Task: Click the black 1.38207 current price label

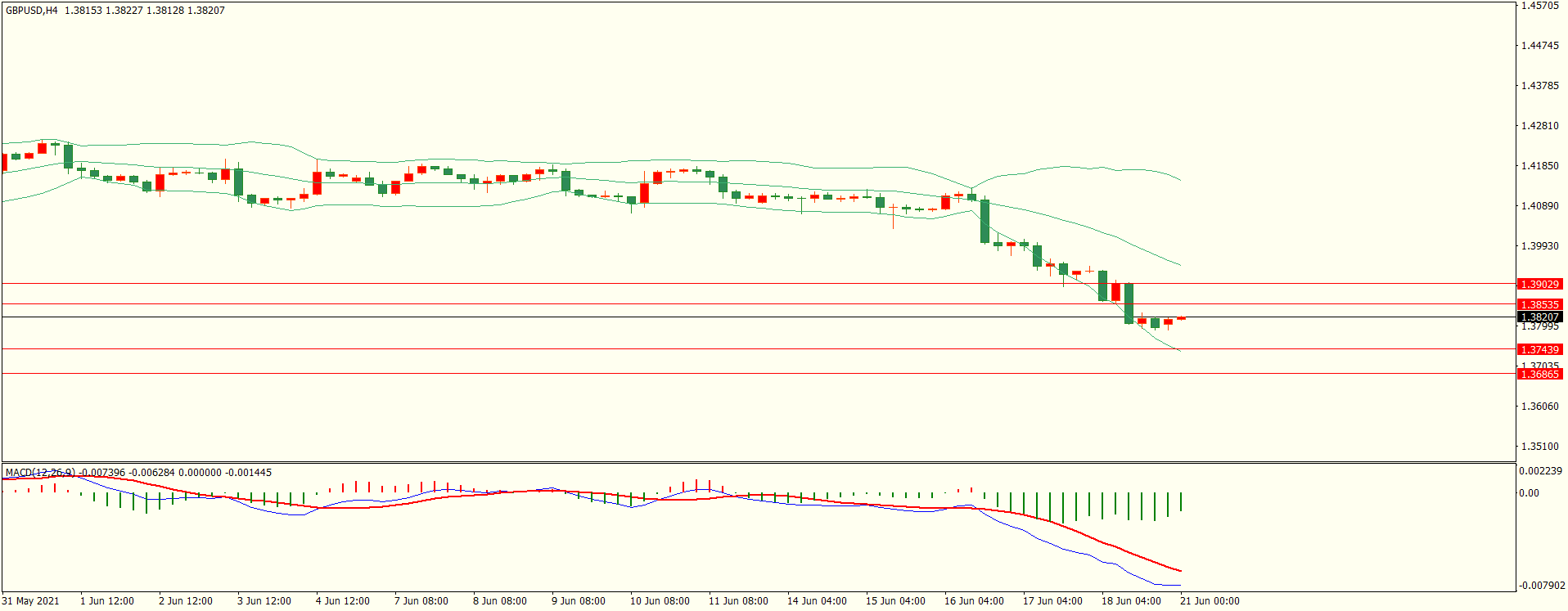Action: 1539,317
